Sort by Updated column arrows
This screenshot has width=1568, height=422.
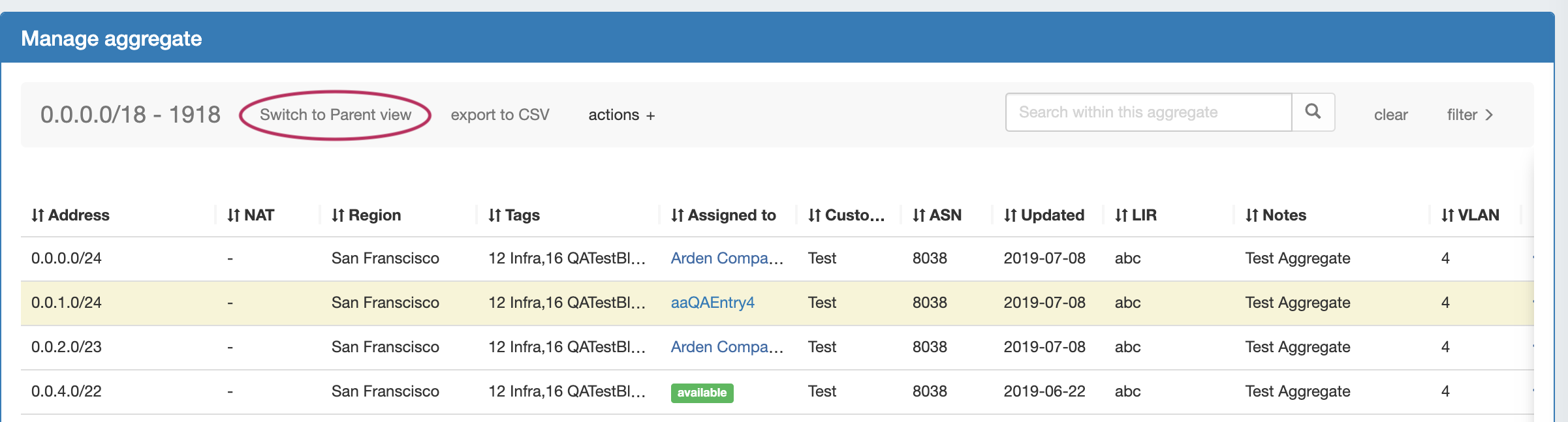click(1011, 215)
